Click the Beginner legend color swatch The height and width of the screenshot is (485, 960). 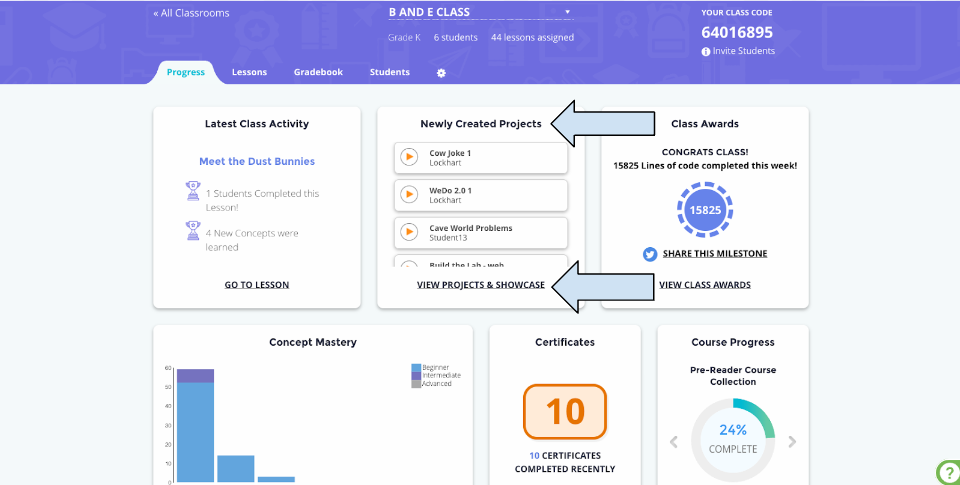416,367
